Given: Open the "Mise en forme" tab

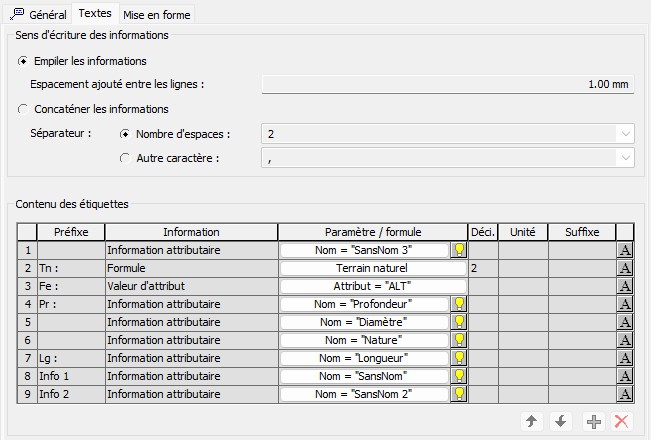Looking at the screenshot, I should (156, 15).
